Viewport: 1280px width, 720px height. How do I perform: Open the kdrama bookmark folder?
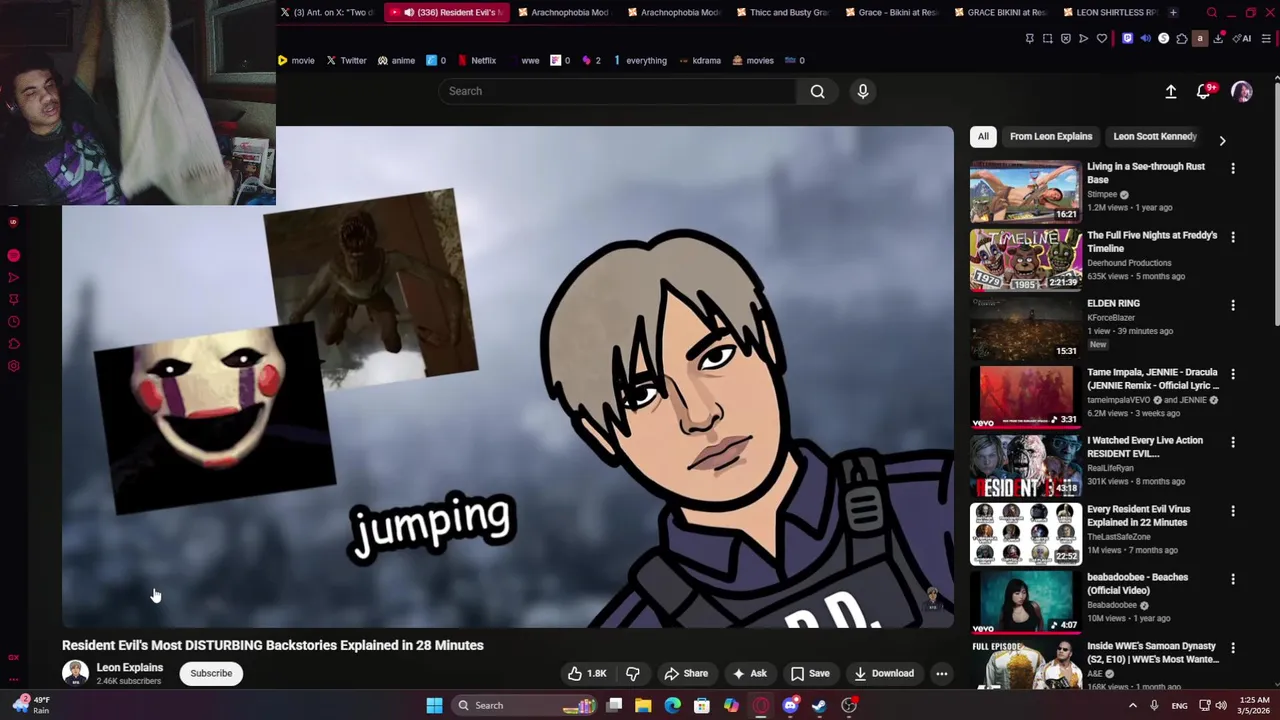point(699,61)
